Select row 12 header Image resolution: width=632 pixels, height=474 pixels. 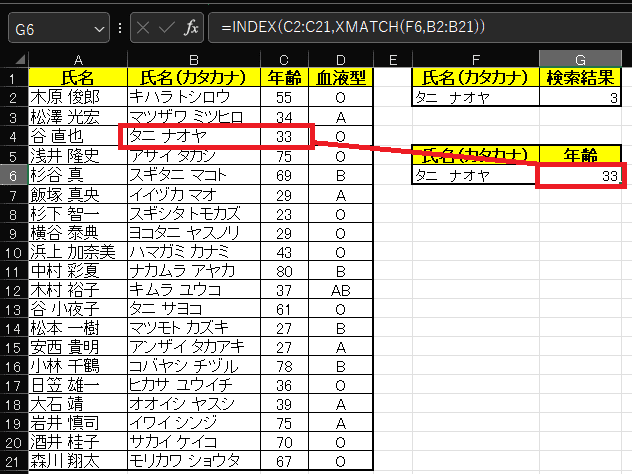click(13, 289)
